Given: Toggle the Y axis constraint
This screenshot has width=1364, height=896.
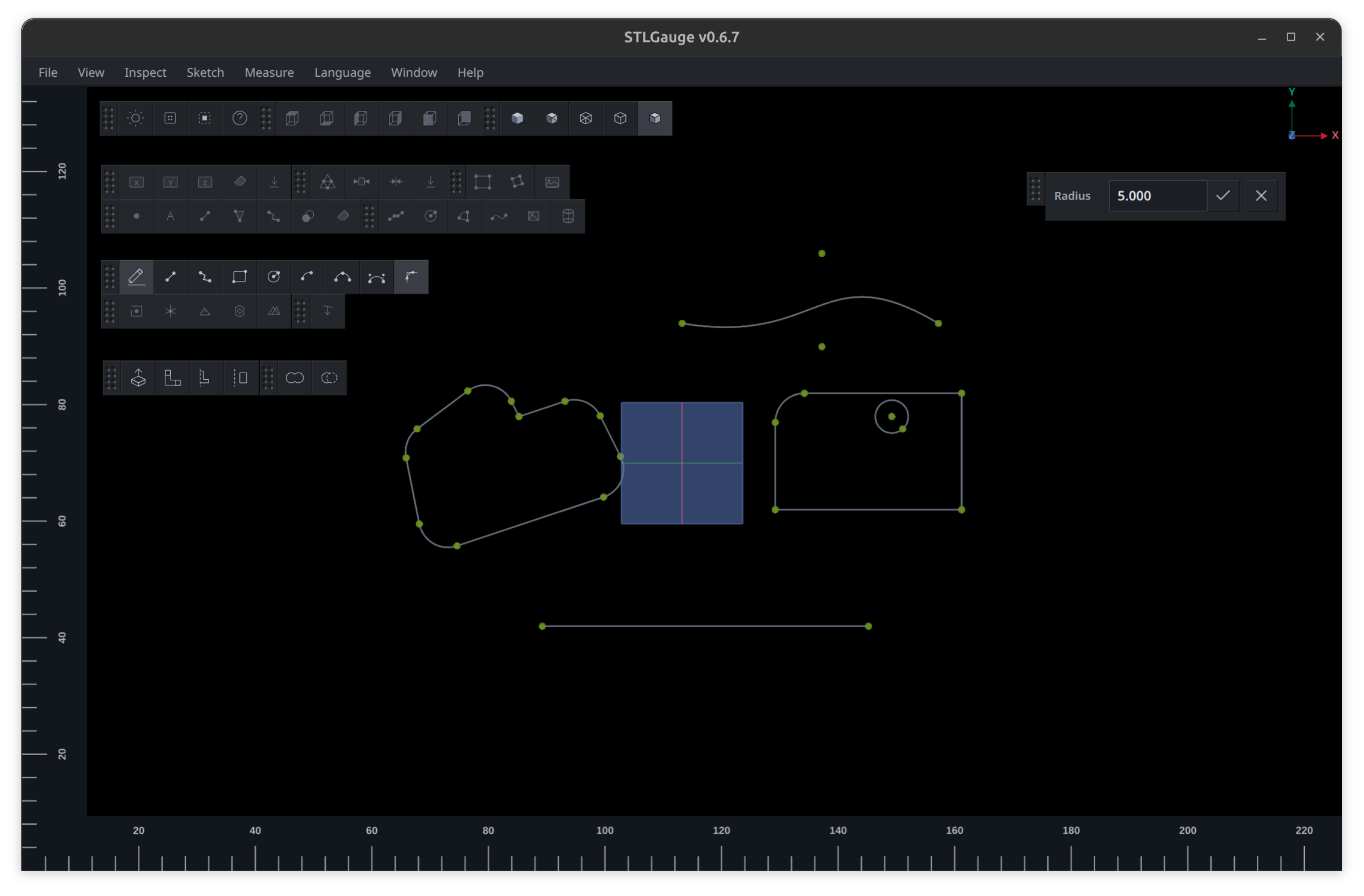Looking at the screenshot, I should click(170, 182).
